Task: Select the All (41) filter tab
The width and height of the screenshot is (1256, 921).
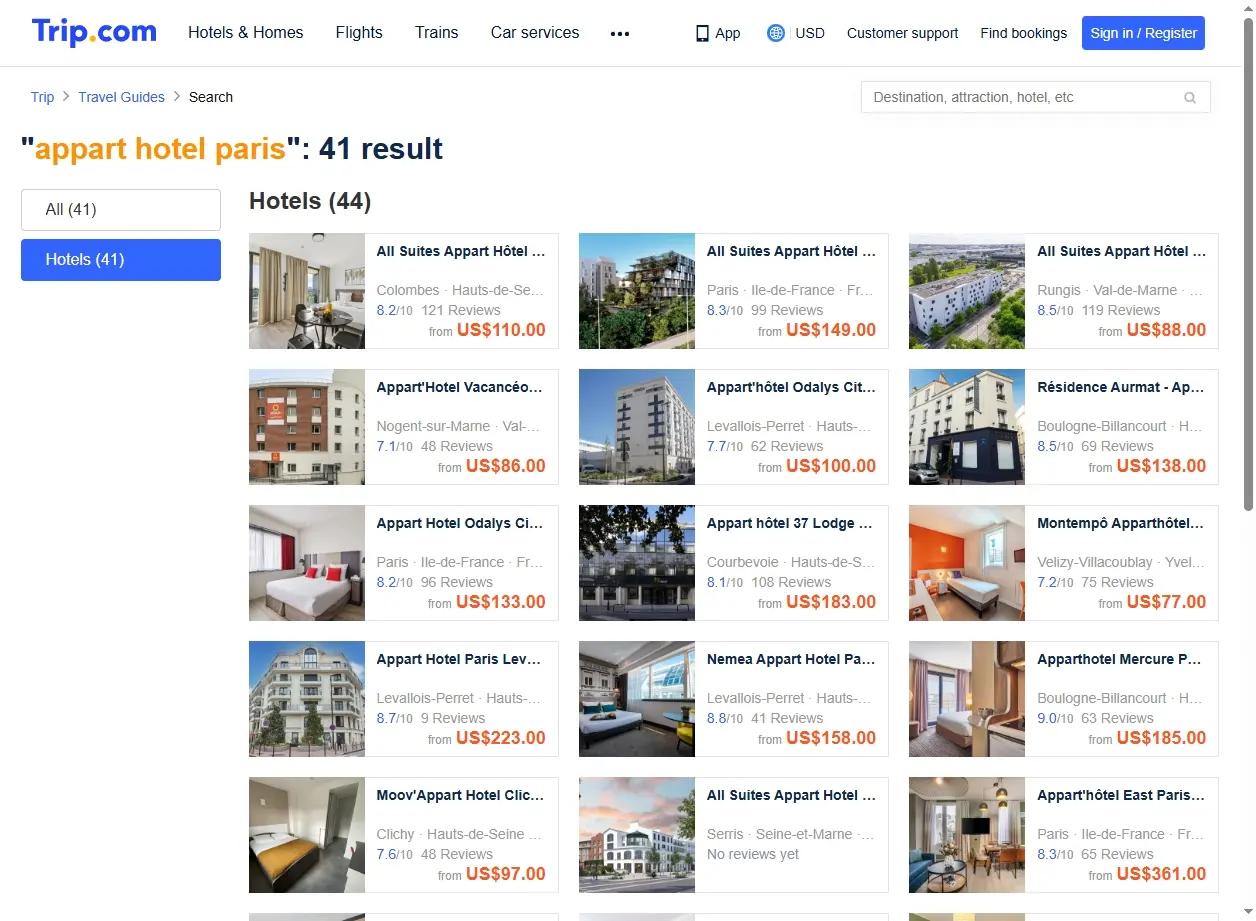Action: (x=121, y=210)
